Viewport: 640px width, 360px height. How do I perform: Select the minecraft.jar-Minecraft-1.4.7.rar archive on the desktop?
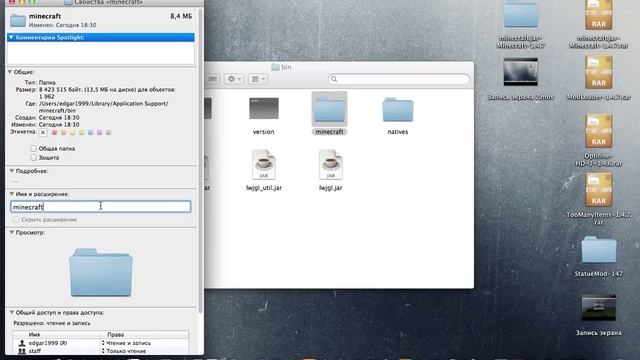point(599,15)
